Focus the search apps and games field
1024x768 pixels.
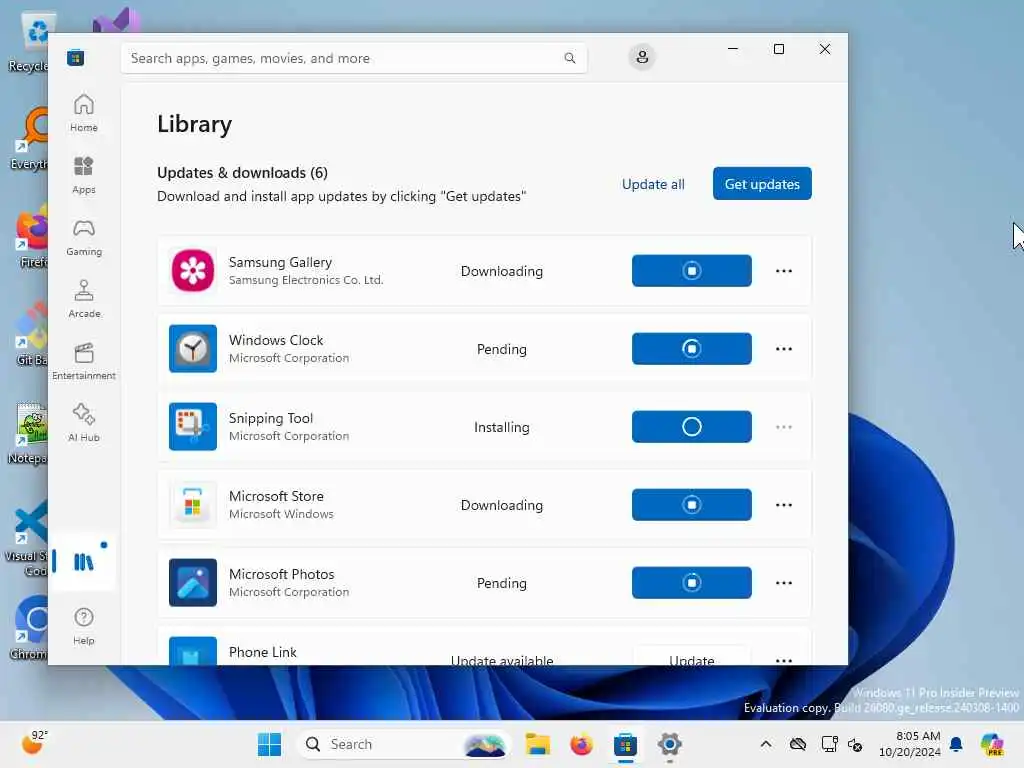tap(353, 58)
